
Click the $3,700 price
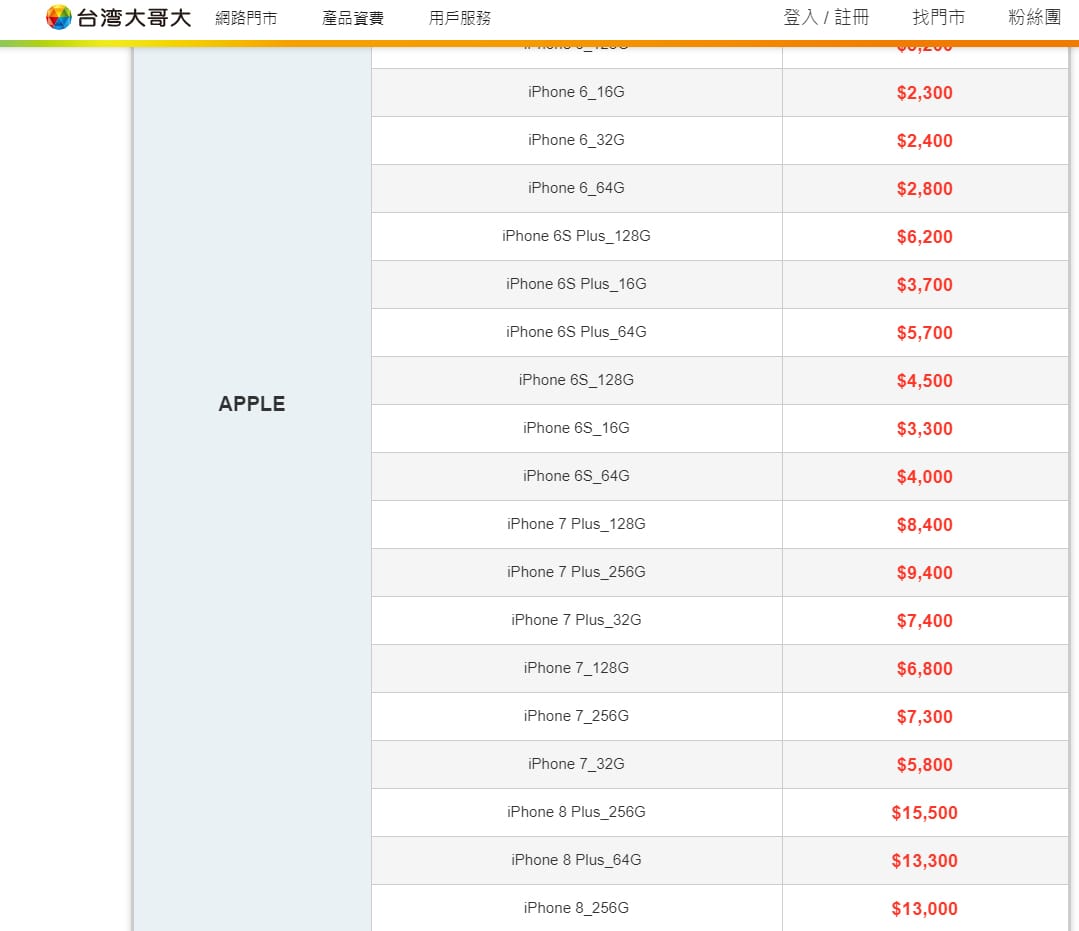[x=924, y=285]
